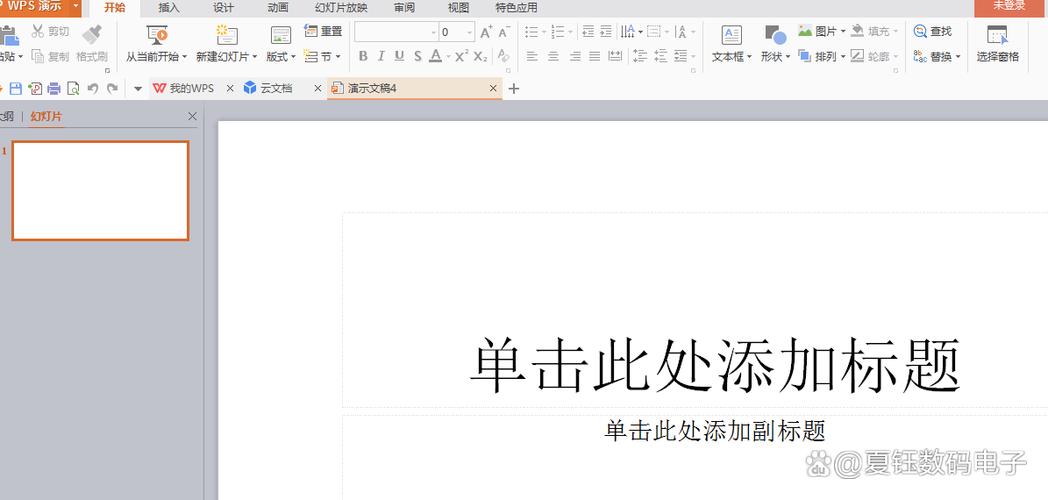Click the title placeholder 单击此处添加标题
Screen dimensions: 1048x500
point(715,366)
